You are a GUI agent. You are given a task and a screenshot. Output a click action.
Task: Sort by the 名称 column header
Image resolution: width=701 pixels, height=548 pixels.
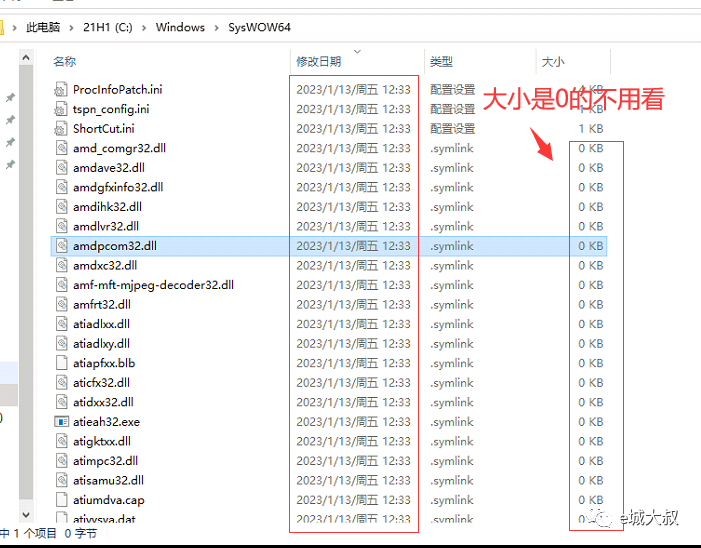point(65,62)
